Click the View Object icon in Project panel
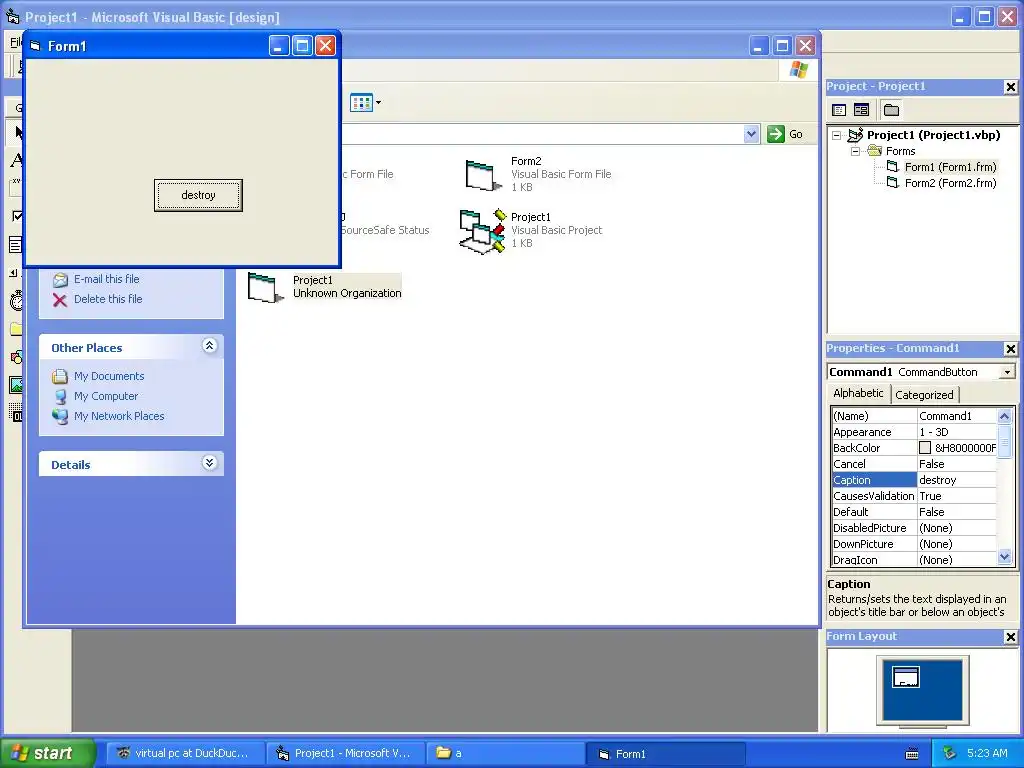1024x768 pixels. click(x=861, y=110)
